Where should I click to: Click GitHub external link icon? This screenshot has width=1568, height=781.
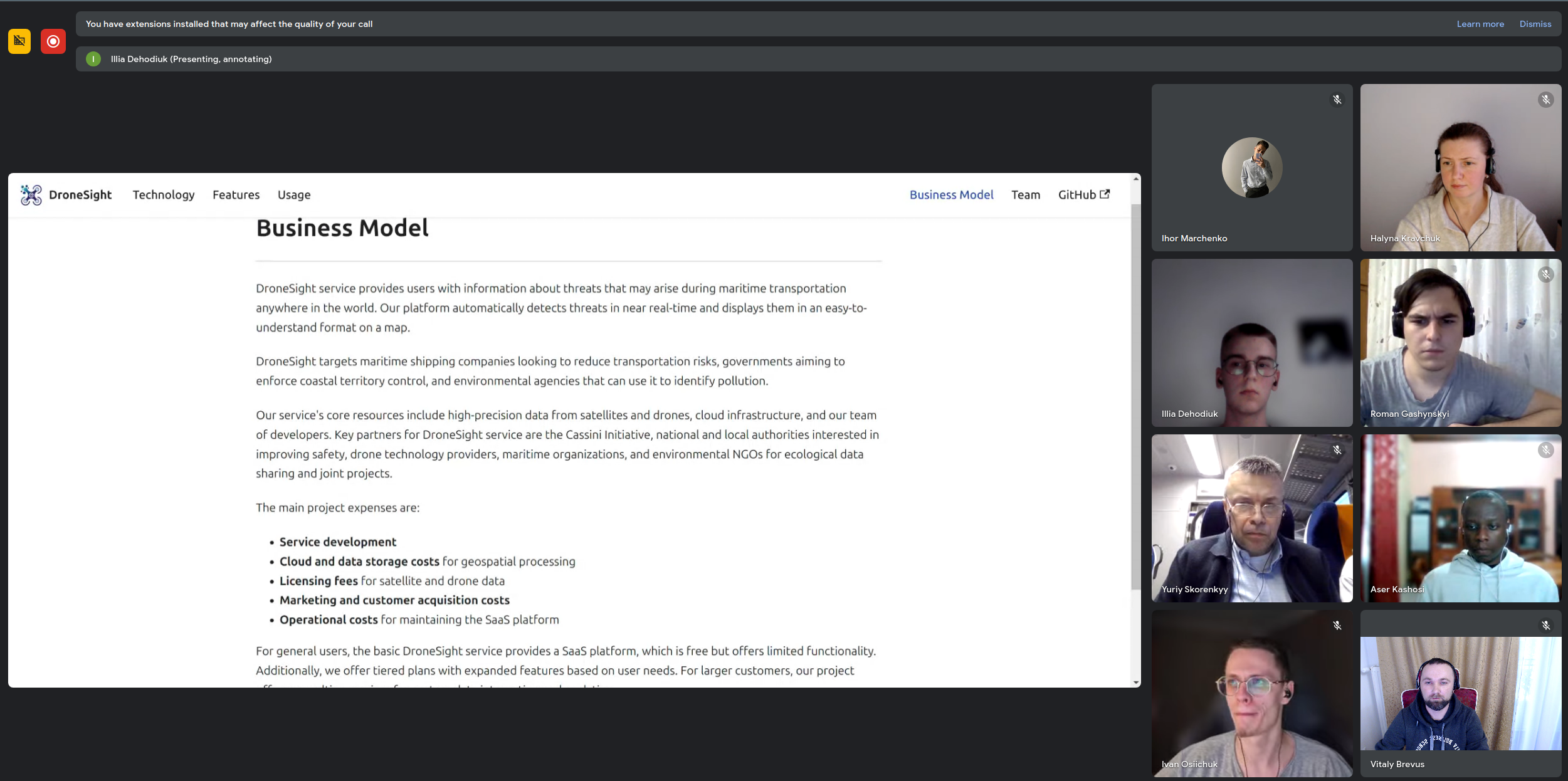point(1105,194)
